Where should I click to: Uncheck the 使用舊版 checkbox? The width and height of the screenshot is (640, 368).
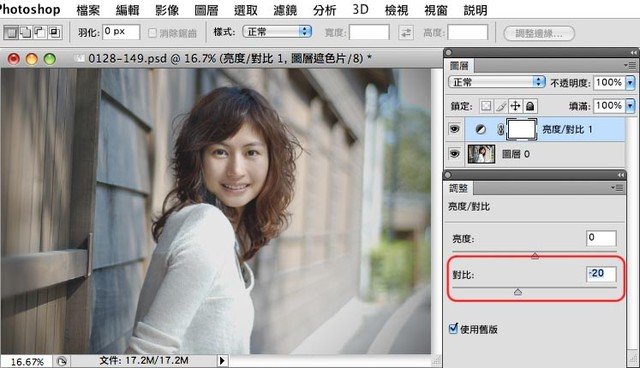tap(453, 328)
